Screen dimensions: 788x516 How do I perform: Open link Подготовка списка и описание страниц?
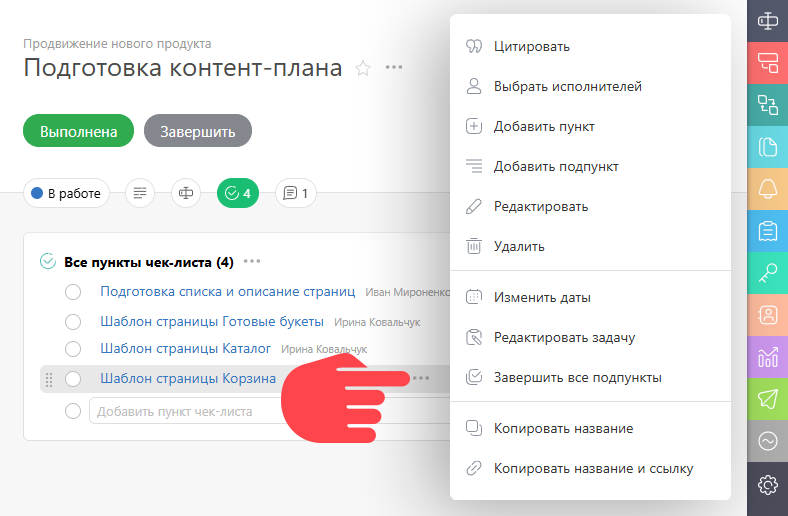228,292
